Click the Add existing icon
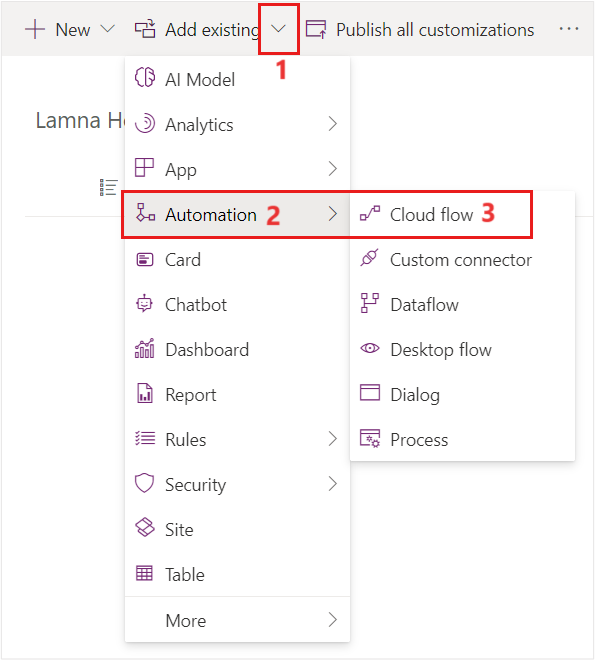This screenshot has height=660, width=595. click(145, 29)
